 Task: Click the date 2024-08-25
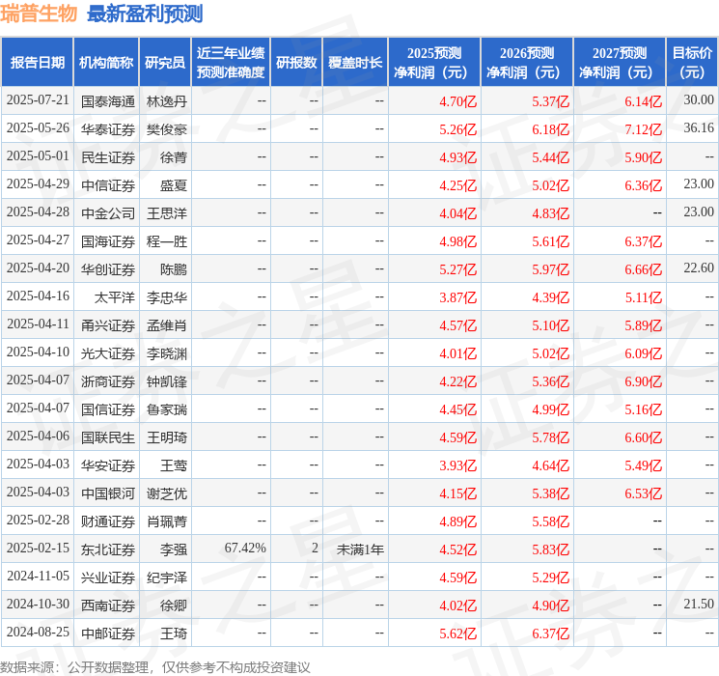pos(38,632)
